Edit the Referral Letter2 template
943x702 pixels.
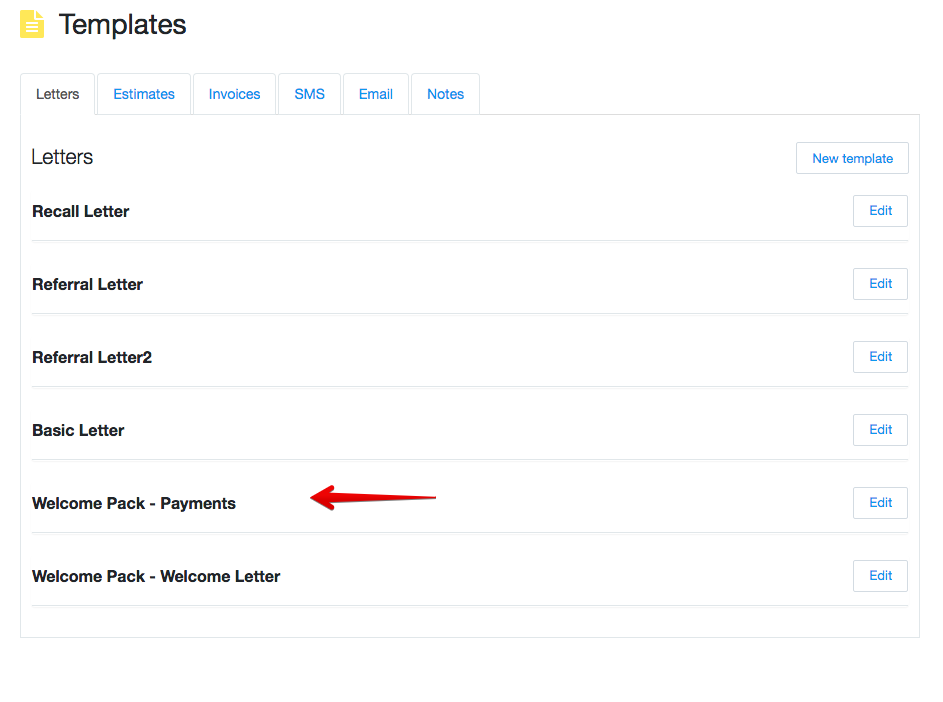(x=880, y=357)
